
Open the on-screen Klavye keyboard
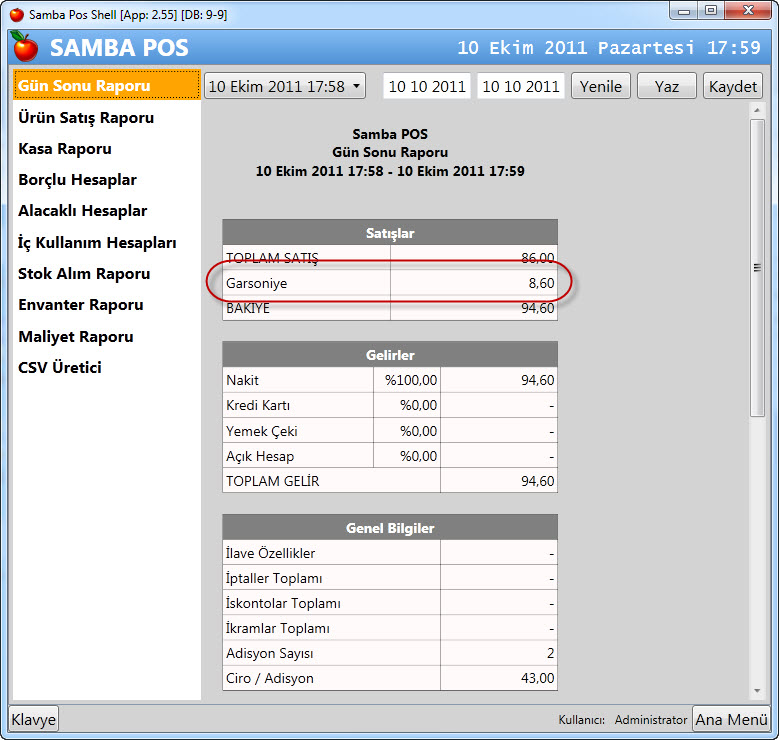click(x=34, y=719)
